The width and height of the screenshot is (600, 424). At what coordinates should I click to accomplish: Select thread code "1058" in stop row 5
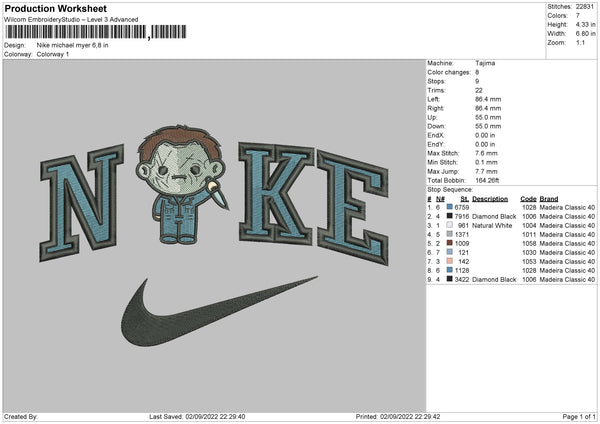pyautogui.click(x=529, y=243)
